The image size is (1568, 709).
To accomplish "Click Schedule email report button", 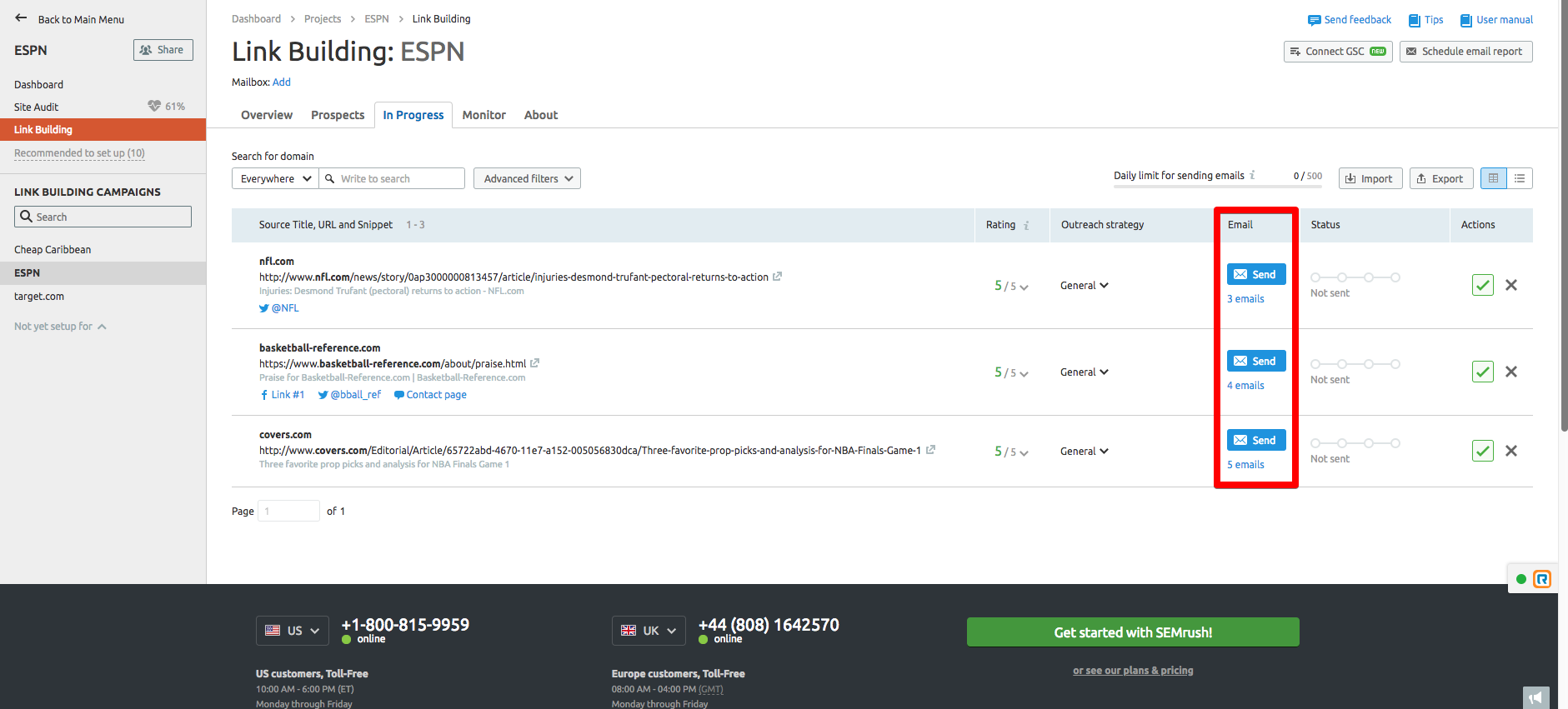I will pyautogui.click(x=1466, y=52).
